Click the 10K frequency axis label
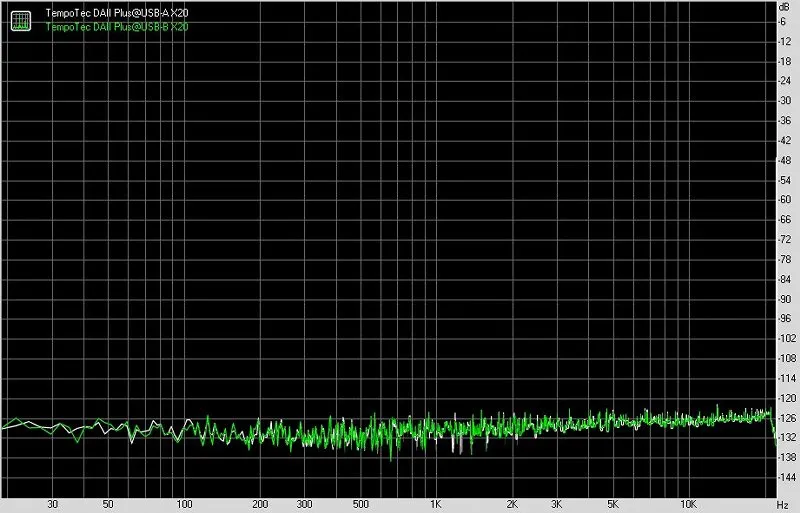800x513 pixels. point(688,504)
